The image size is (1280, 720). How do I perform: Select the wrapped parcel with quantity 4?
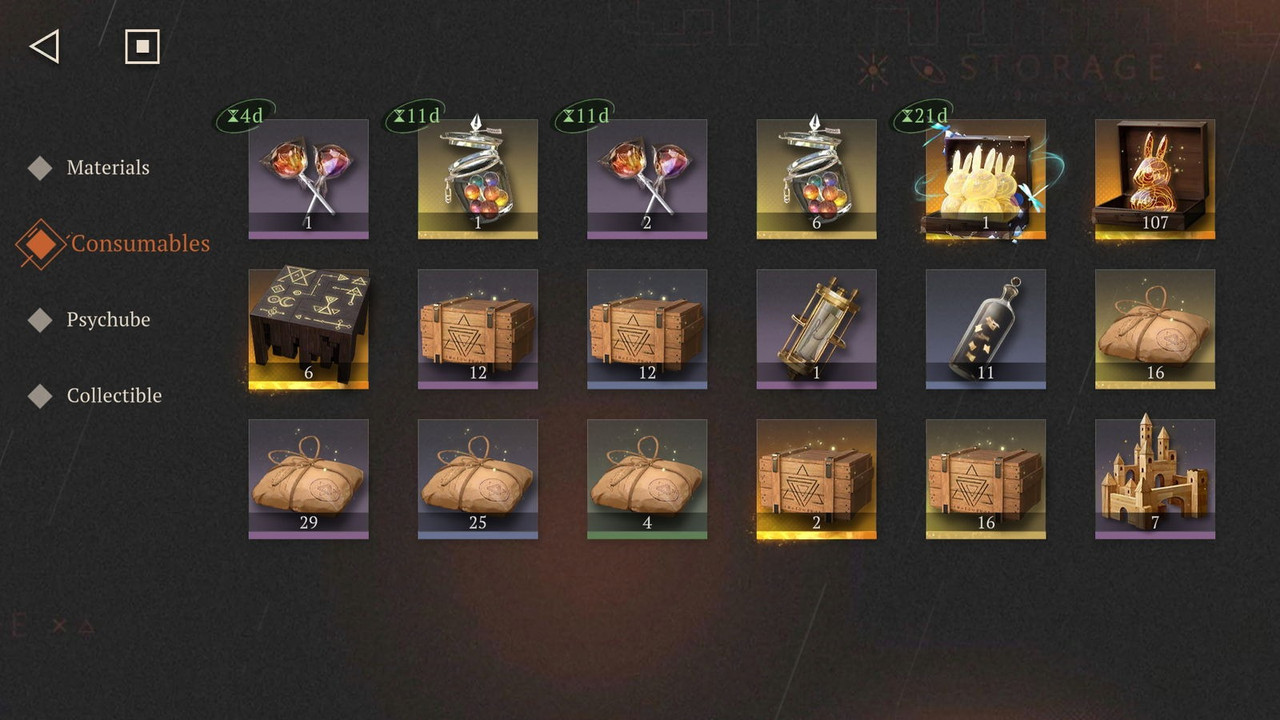(647, 479)
